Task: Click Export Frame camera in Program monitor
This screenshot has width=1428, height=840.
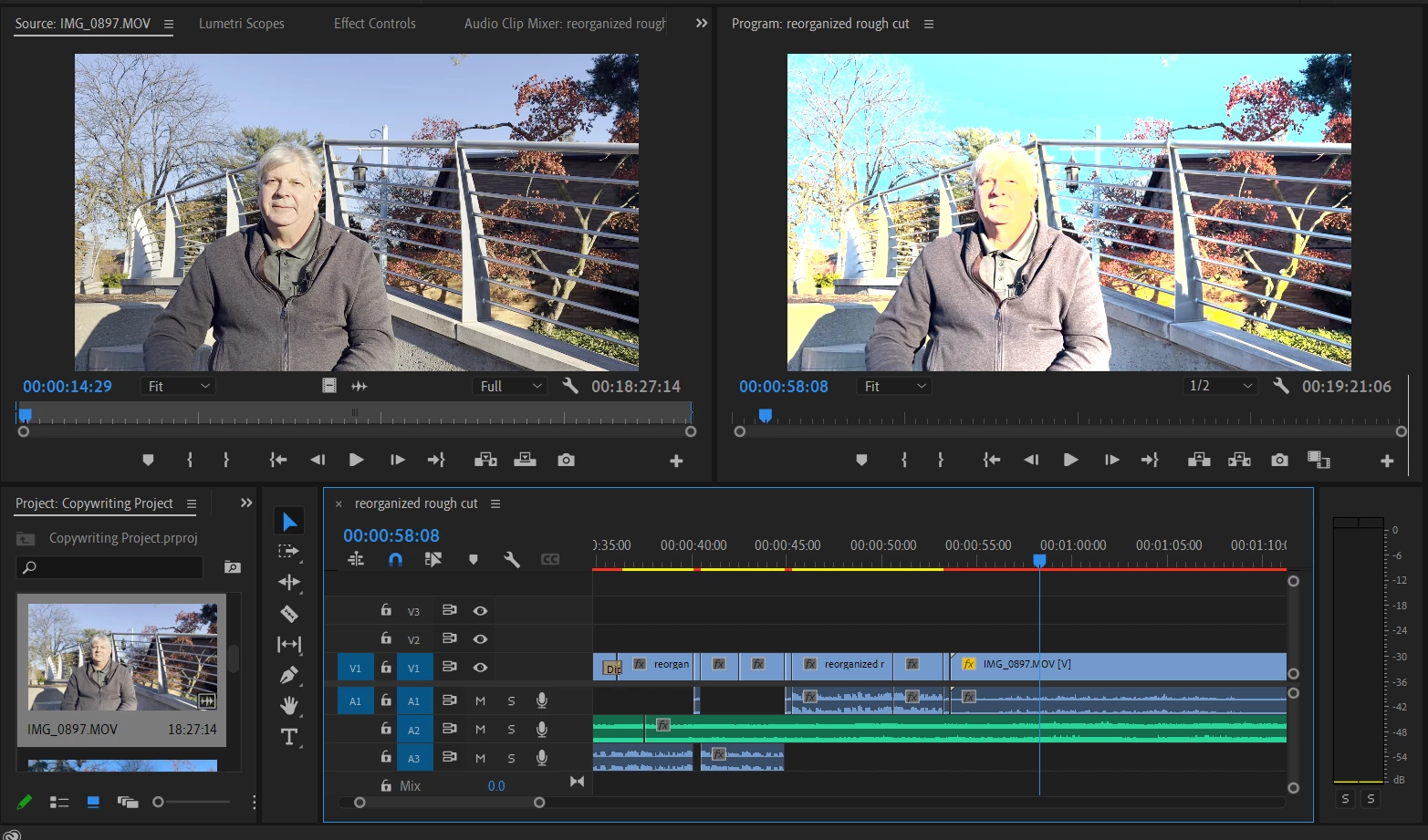Action: coord(1279,460)
